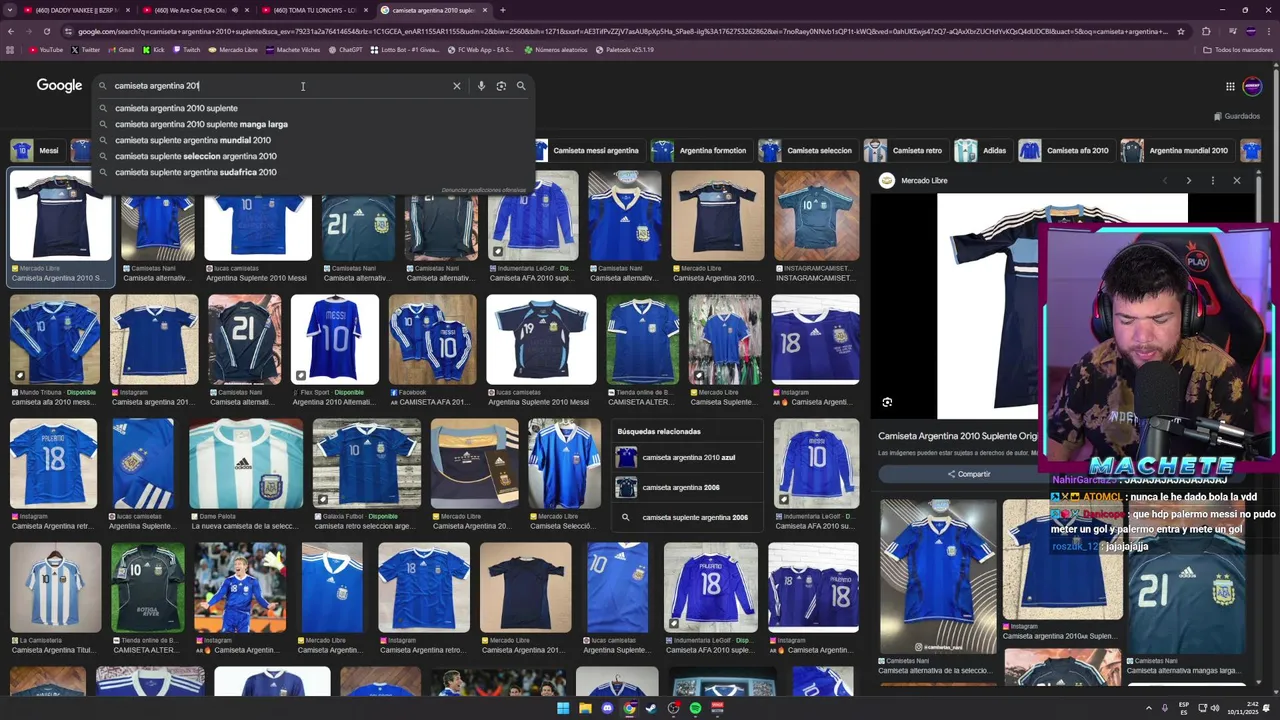Close the image preview panel
The image size is (1280, 720).
[x=1237, y=180]
